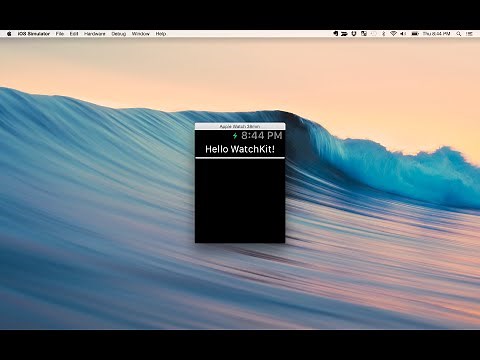The width and height of the screenshot is (480, 360).
Task: Open the Apple menu
Action: pos(9,34)
